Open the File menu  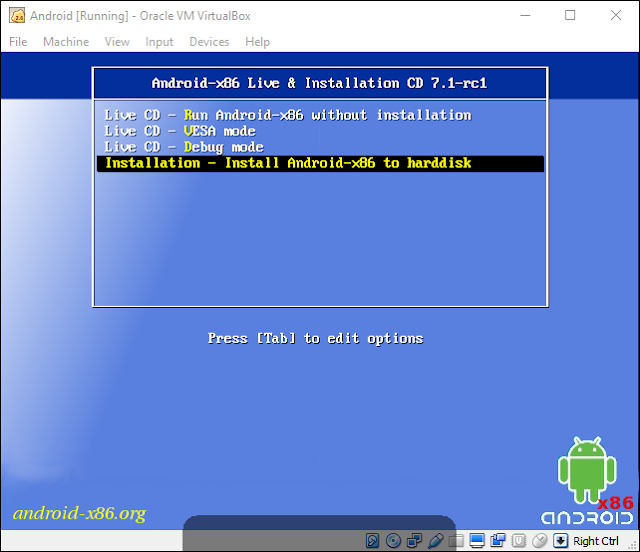point(18,42)
